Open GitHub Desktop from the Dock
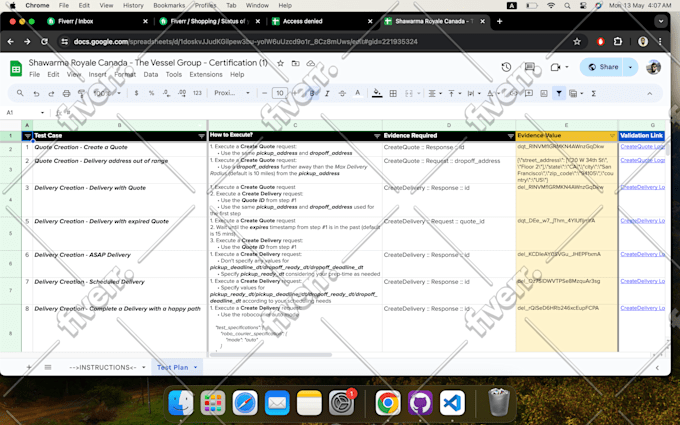 coord(420,403)
